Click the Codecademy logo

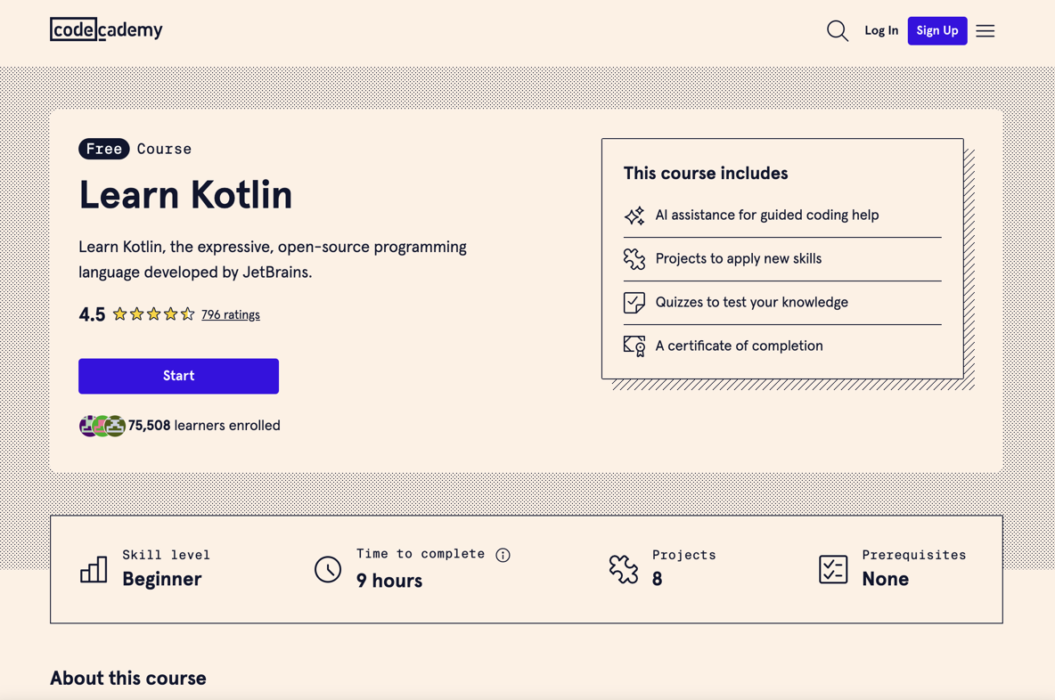106,30
